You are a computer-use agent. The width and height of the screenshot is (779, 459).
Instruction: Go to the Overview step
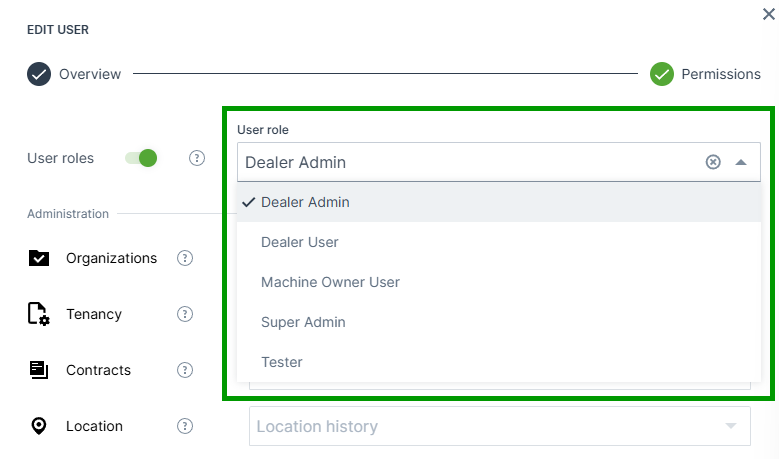tap(75, 74)
